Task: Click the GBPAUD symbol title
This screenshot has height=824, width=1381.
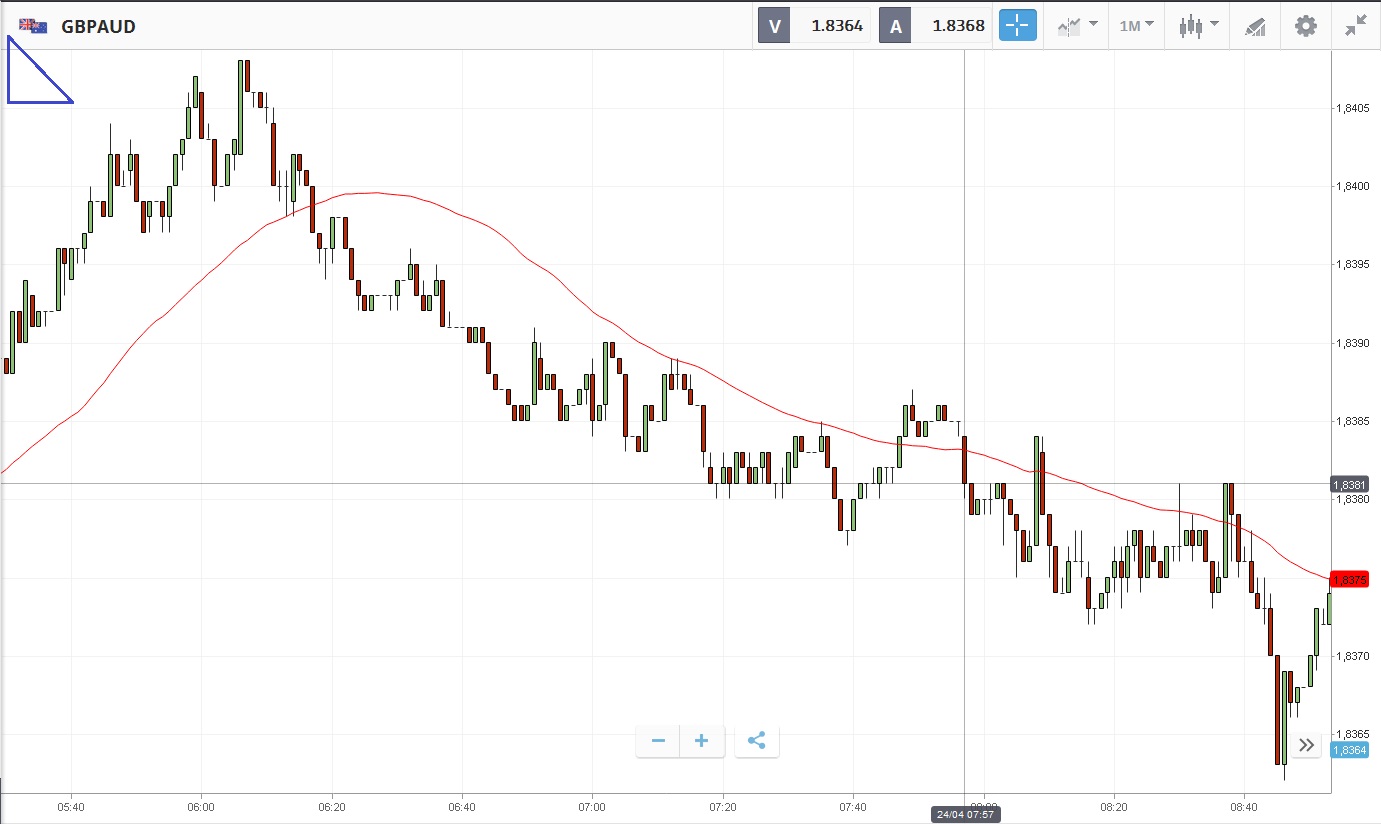Action: click(98, 27)
